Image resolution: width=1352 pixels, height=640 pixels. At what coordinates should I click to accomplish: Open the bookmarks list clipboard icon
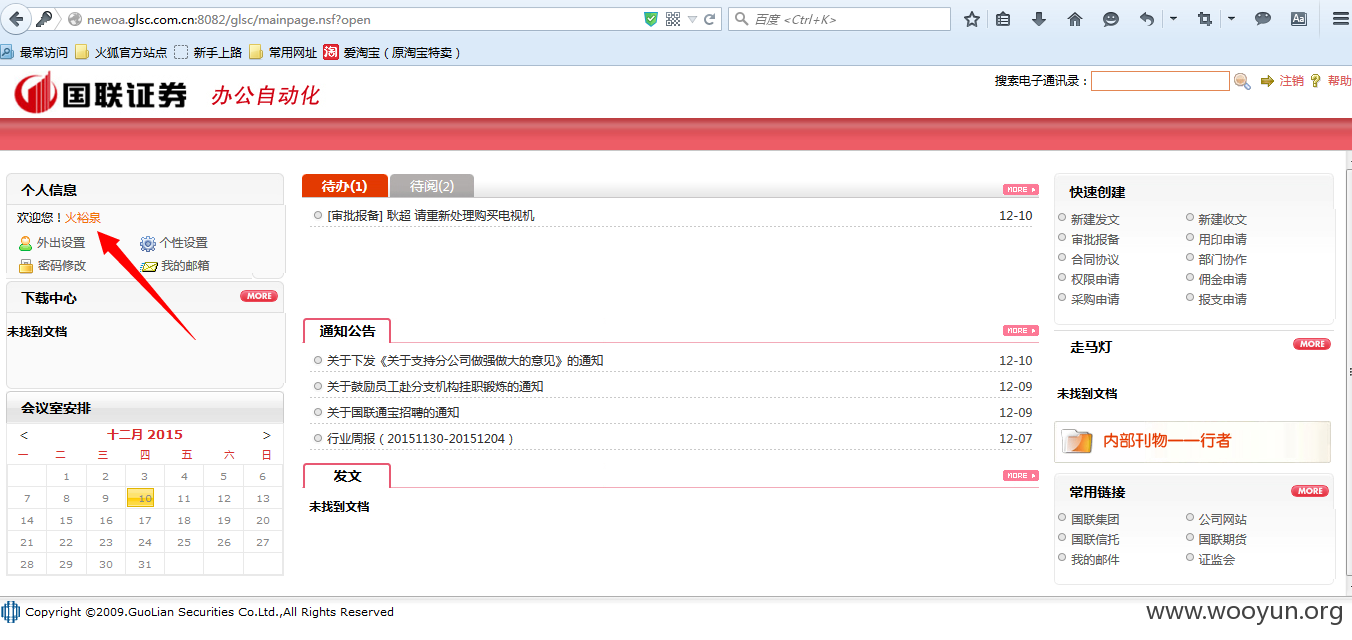1004,19
